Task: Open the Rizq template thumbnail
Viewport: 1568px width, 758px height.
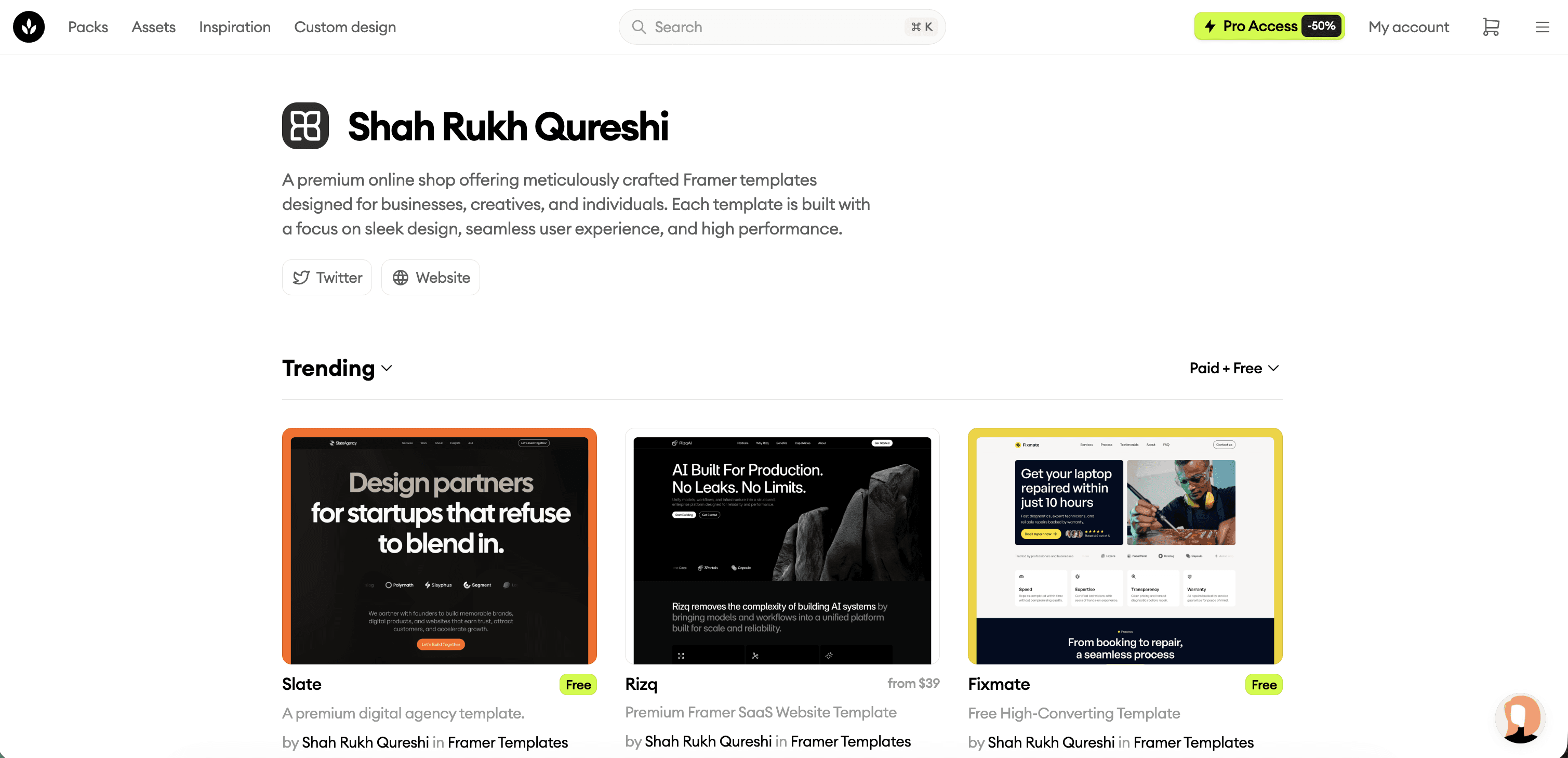Action: (782, 546)
